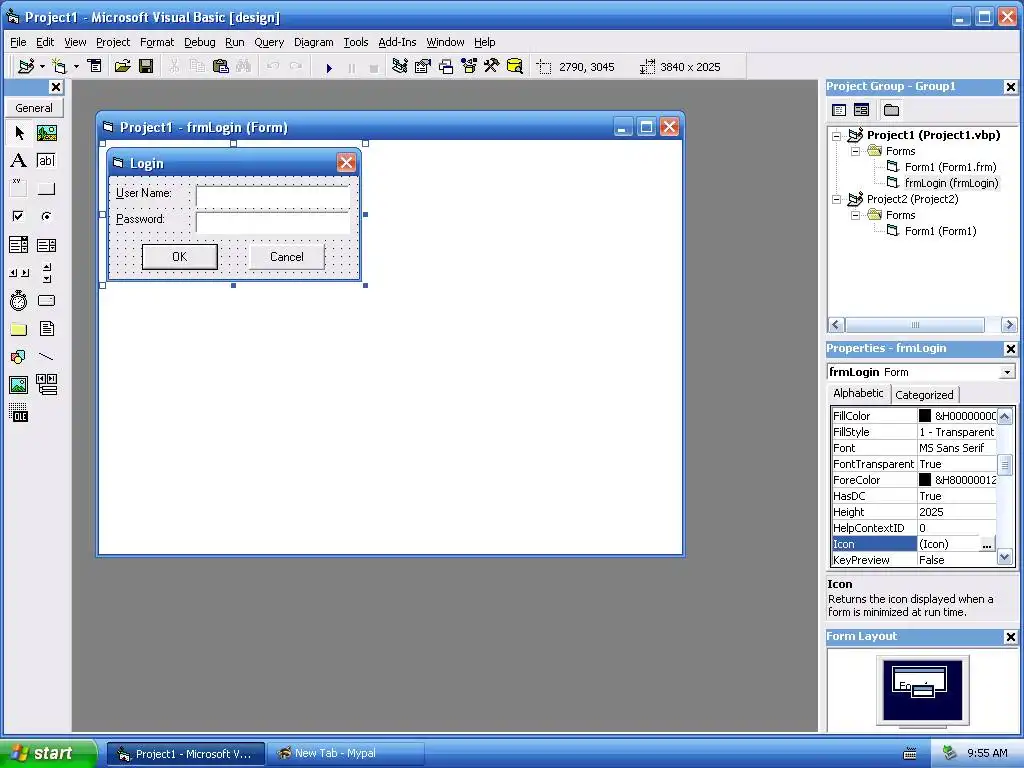
Task: Collapse the Project2 (Project2) node
Action: point(837,199)
